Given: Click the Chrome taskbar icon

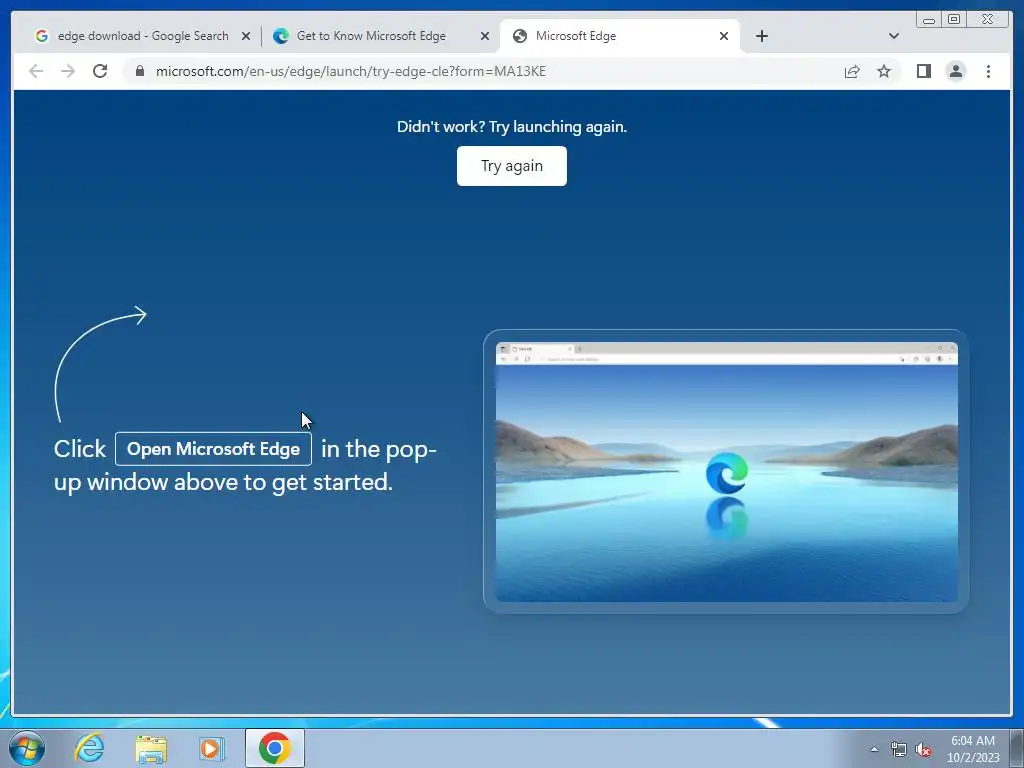Looking at the screenshot, I should (275, 748).
